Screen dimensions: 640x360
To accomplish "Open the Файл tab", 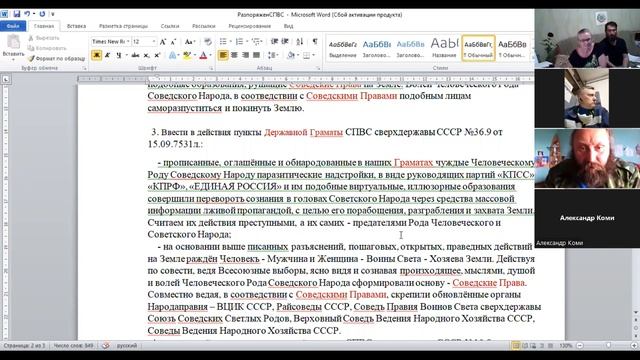I will tap(13, 26).
